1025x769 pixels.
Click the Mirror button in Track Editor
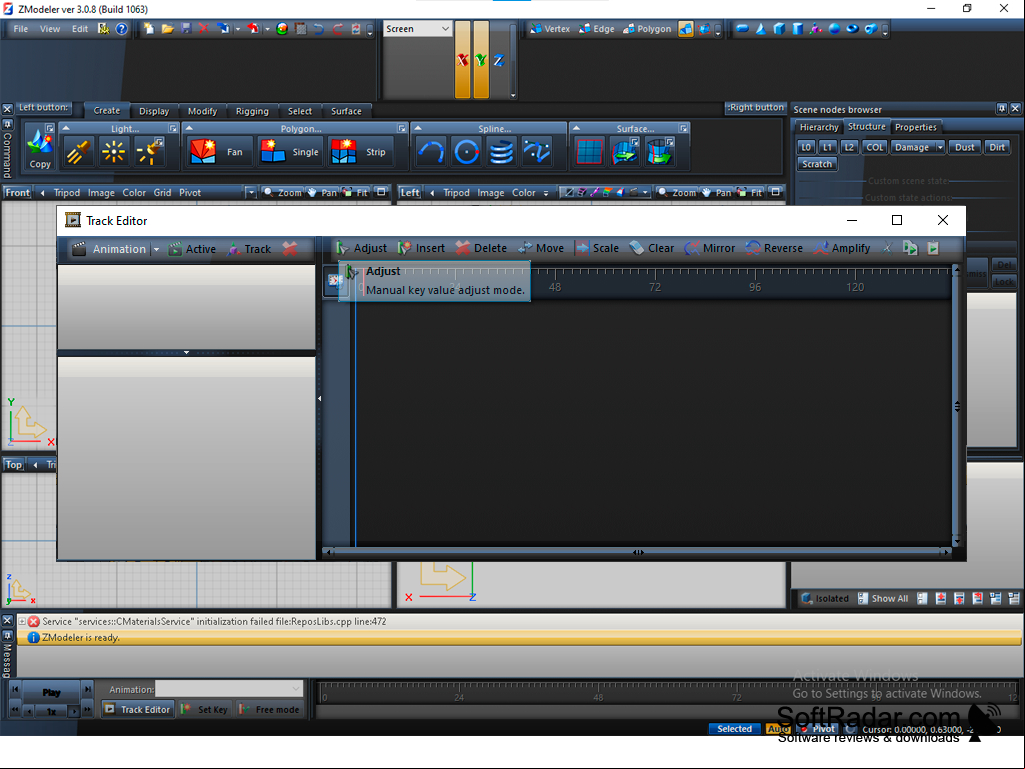[710, 248]
